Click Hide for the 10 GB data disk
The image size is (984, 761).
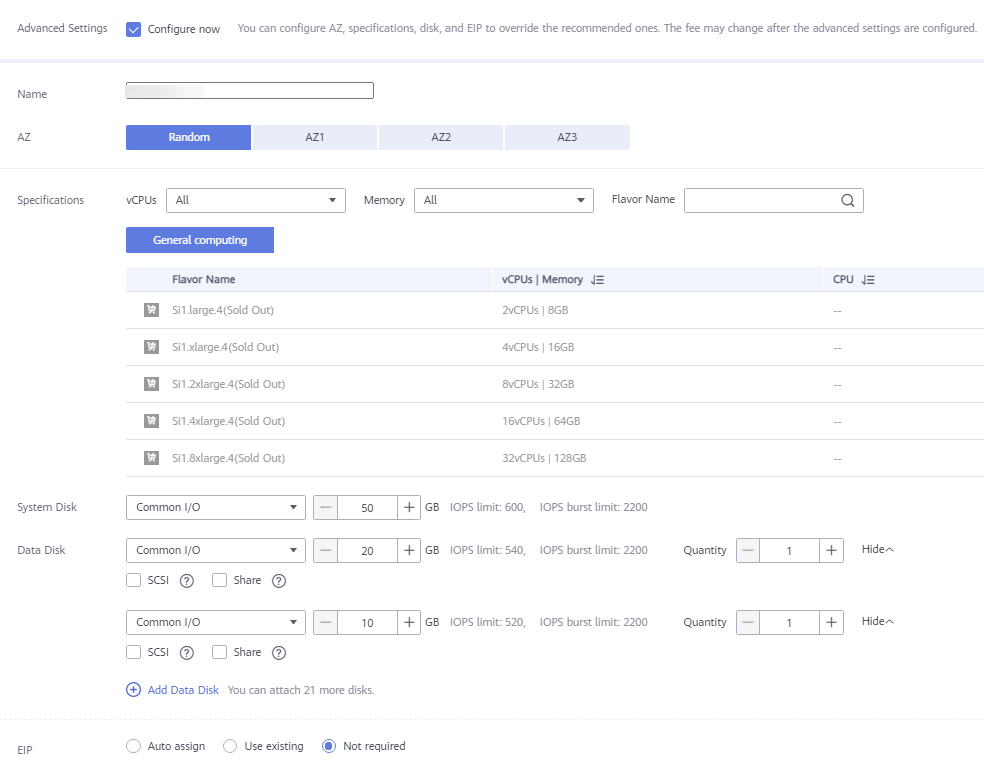pyautogui.click(x=877, y=622)
